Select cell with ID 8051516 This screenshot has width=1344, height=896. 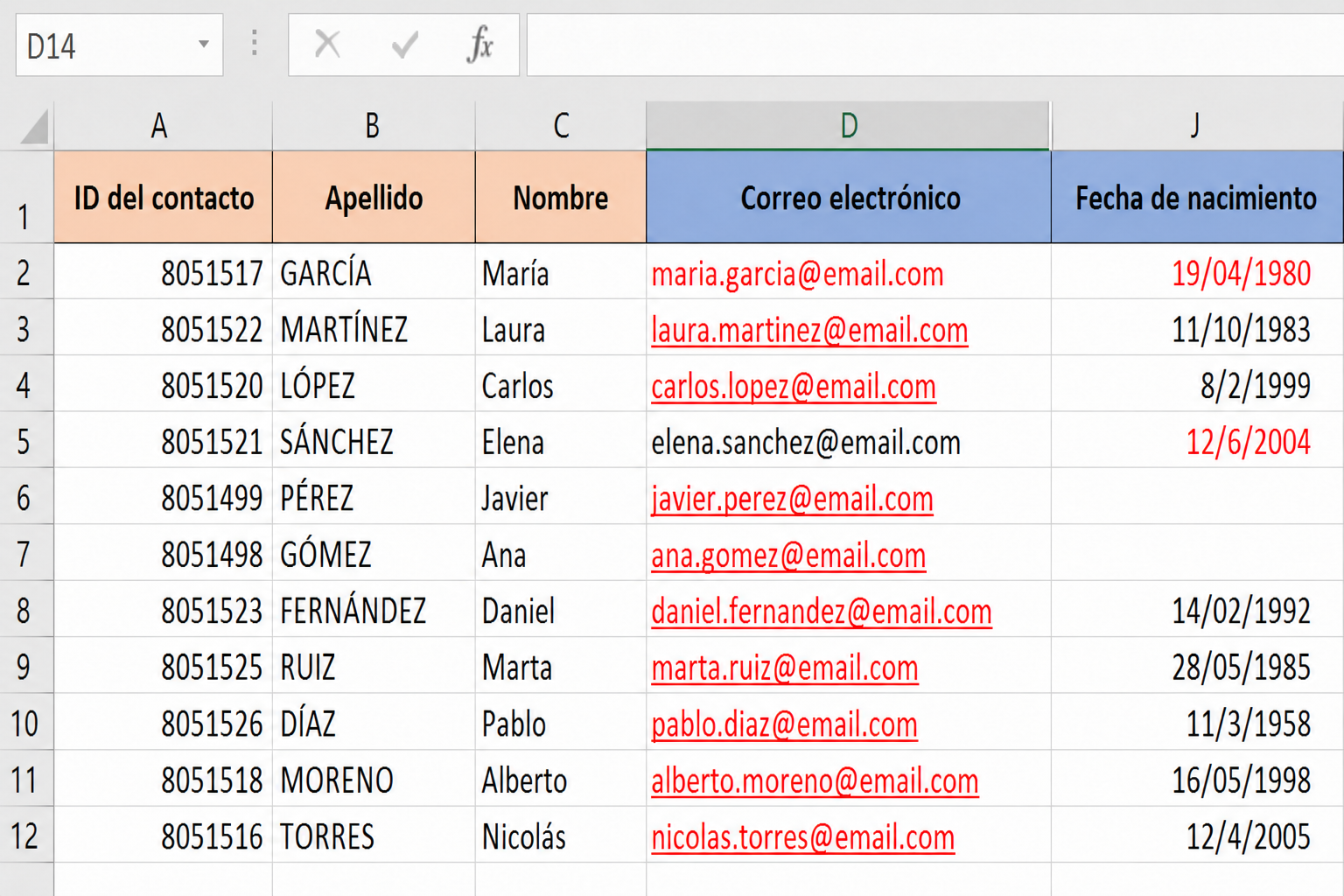coord(164,836)
